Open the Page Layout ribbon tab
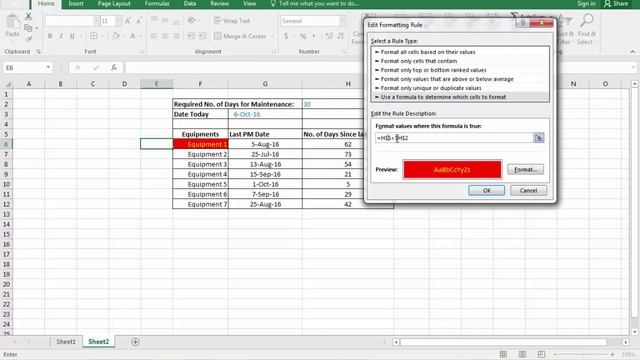Image resolution: width=640 pixels, height=360 pixels. [114, 4]
